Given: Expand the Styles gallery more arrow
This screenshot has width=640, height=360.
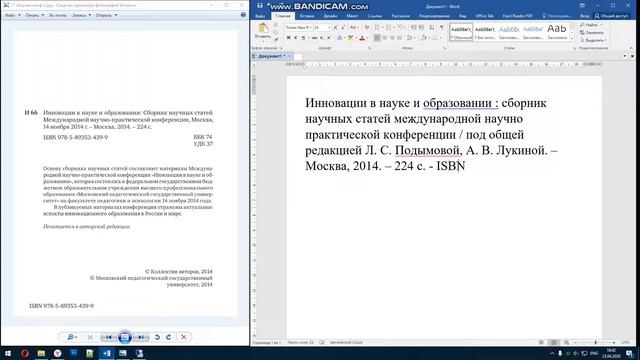Looking at the screenshot, I should tap(572, 38).
